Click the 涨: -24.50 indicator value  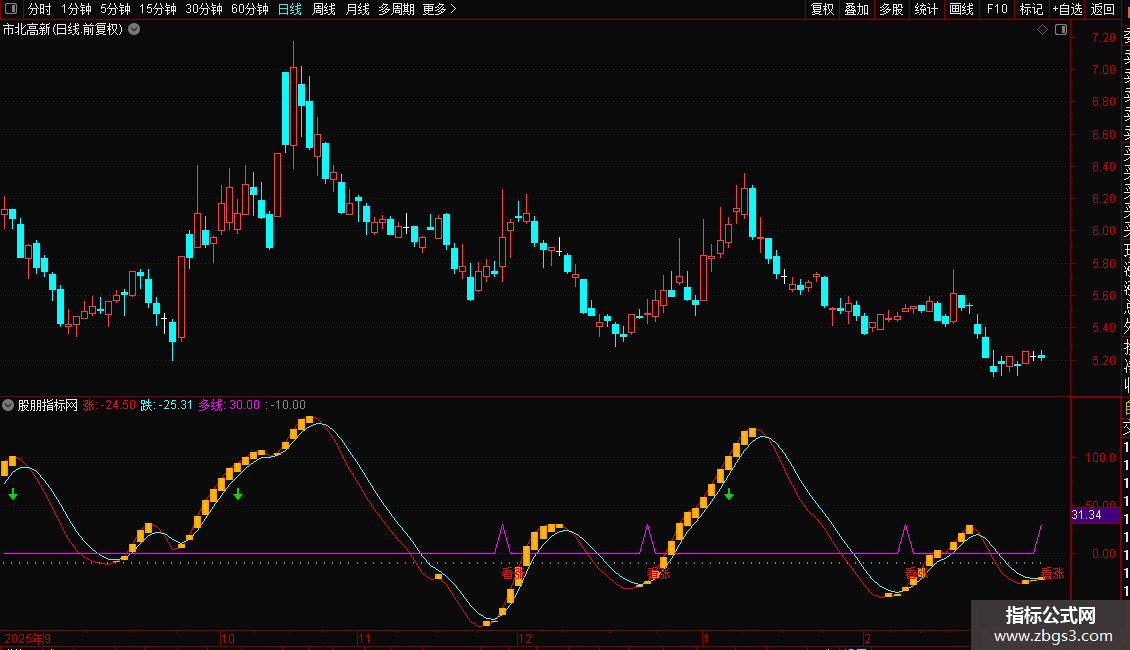coord(109,405)
